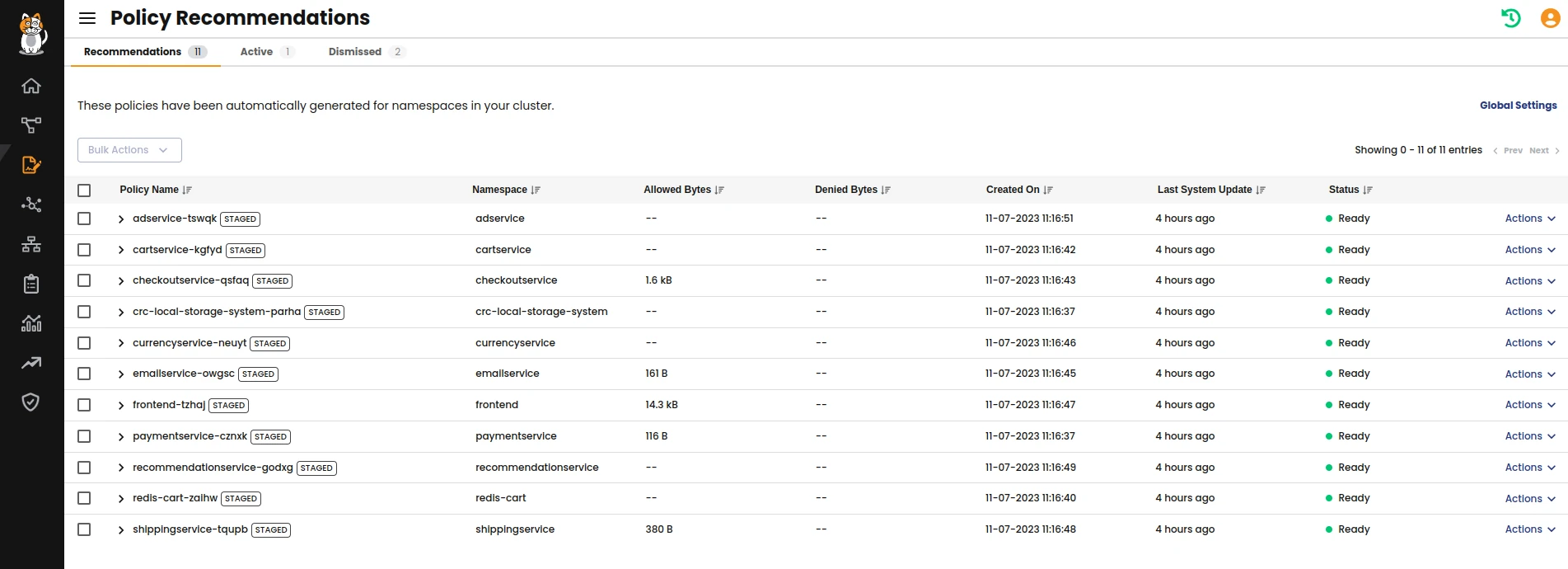Screen dimensions: 1568x569
Task: Click the 14.3 kB allowed bytes cell
Action: 662,405
